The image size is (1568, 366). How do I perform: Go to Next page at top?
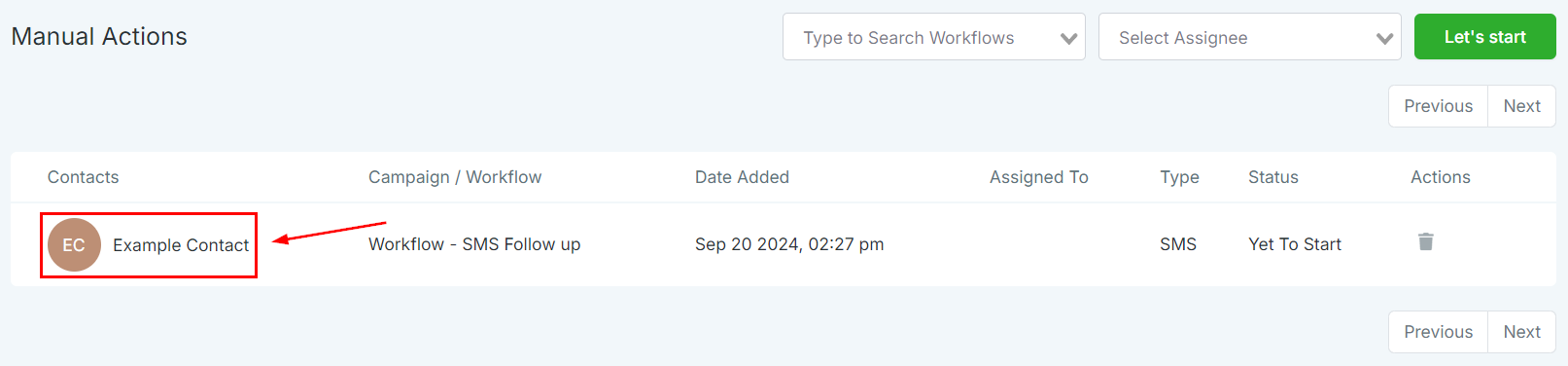click(1521, 106)
